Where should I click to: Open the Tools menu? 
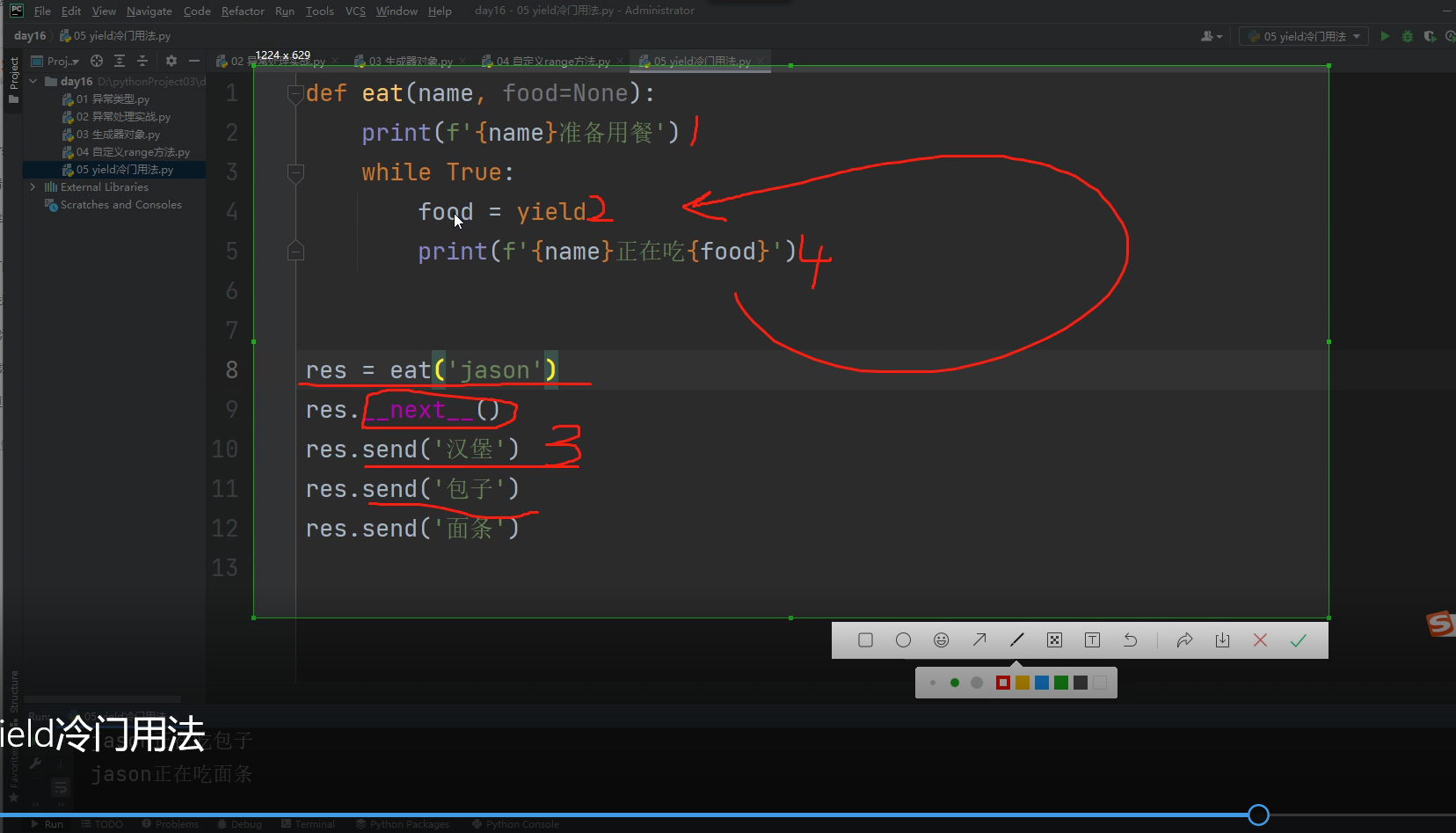320,11
